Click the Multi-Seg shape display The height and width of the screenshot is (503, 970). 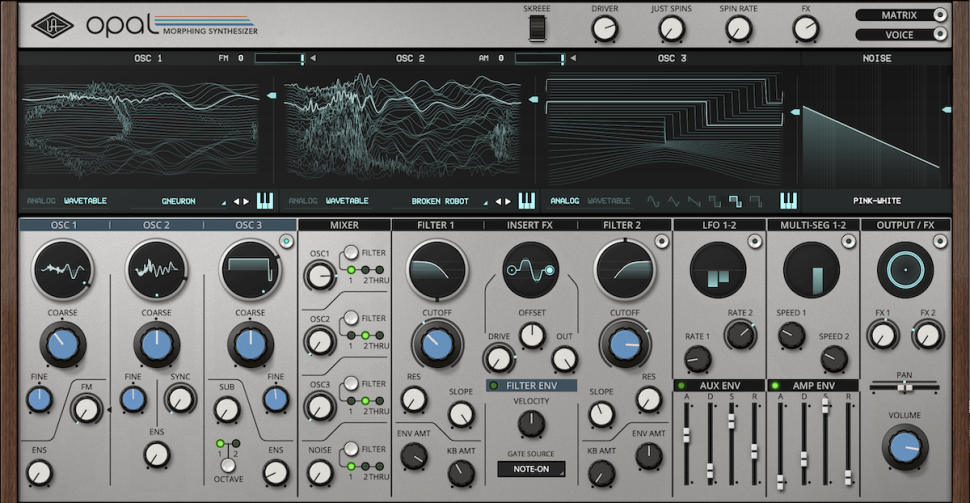pos(812,270)
